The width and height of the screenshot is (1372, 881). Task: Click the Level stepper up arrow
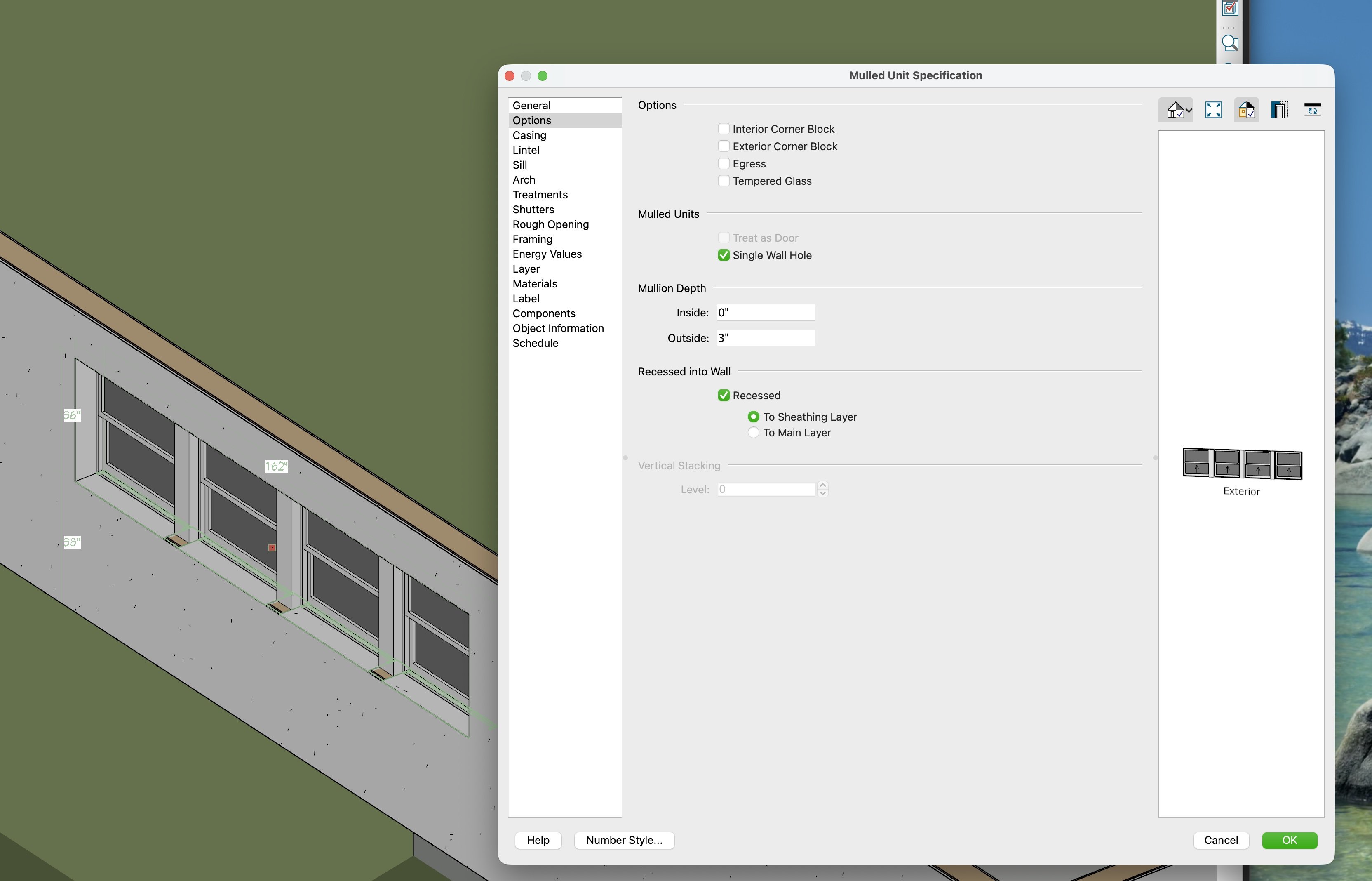[822, 485]
